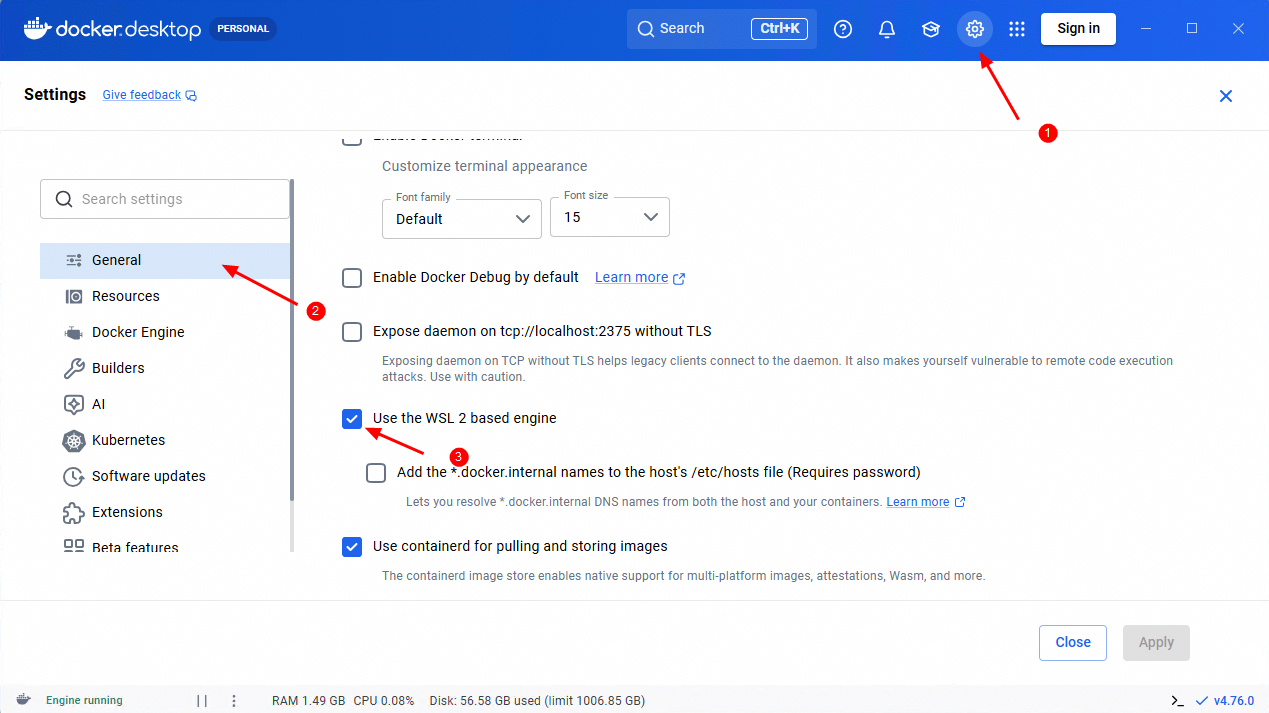
Task: Switch to AI settings
Action: pyautogui.click(x=165, y=404)
